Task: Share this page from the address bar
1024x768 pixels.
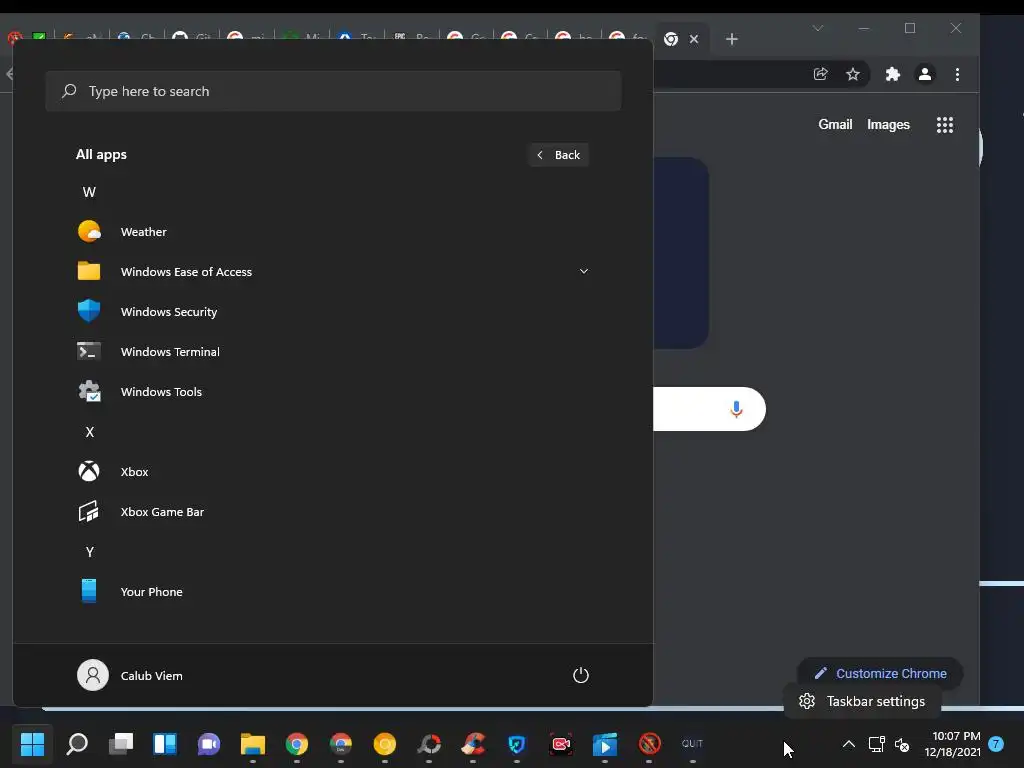Action: [821, 74]
